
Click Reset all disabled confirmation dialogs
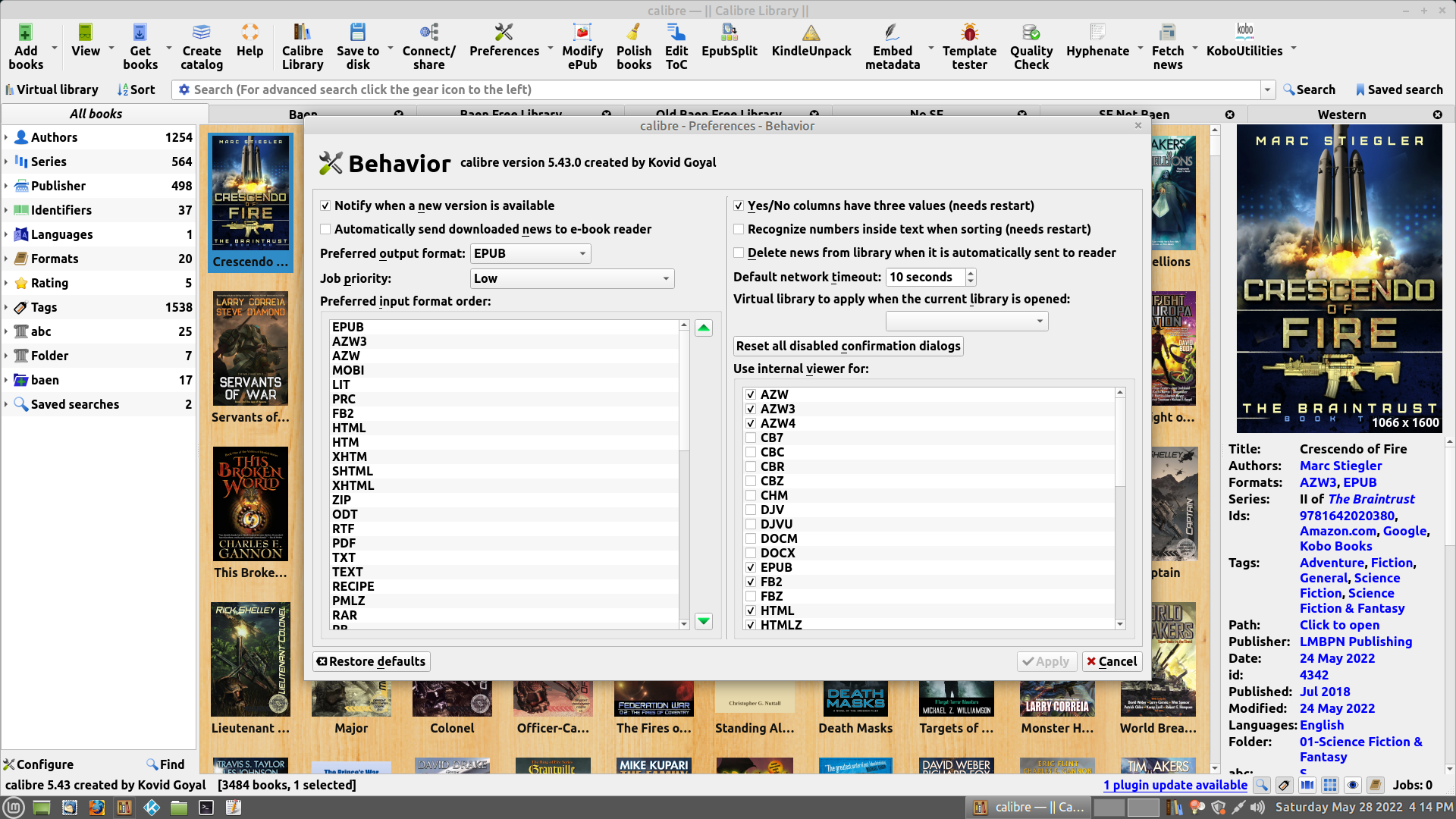click(848, 347)
